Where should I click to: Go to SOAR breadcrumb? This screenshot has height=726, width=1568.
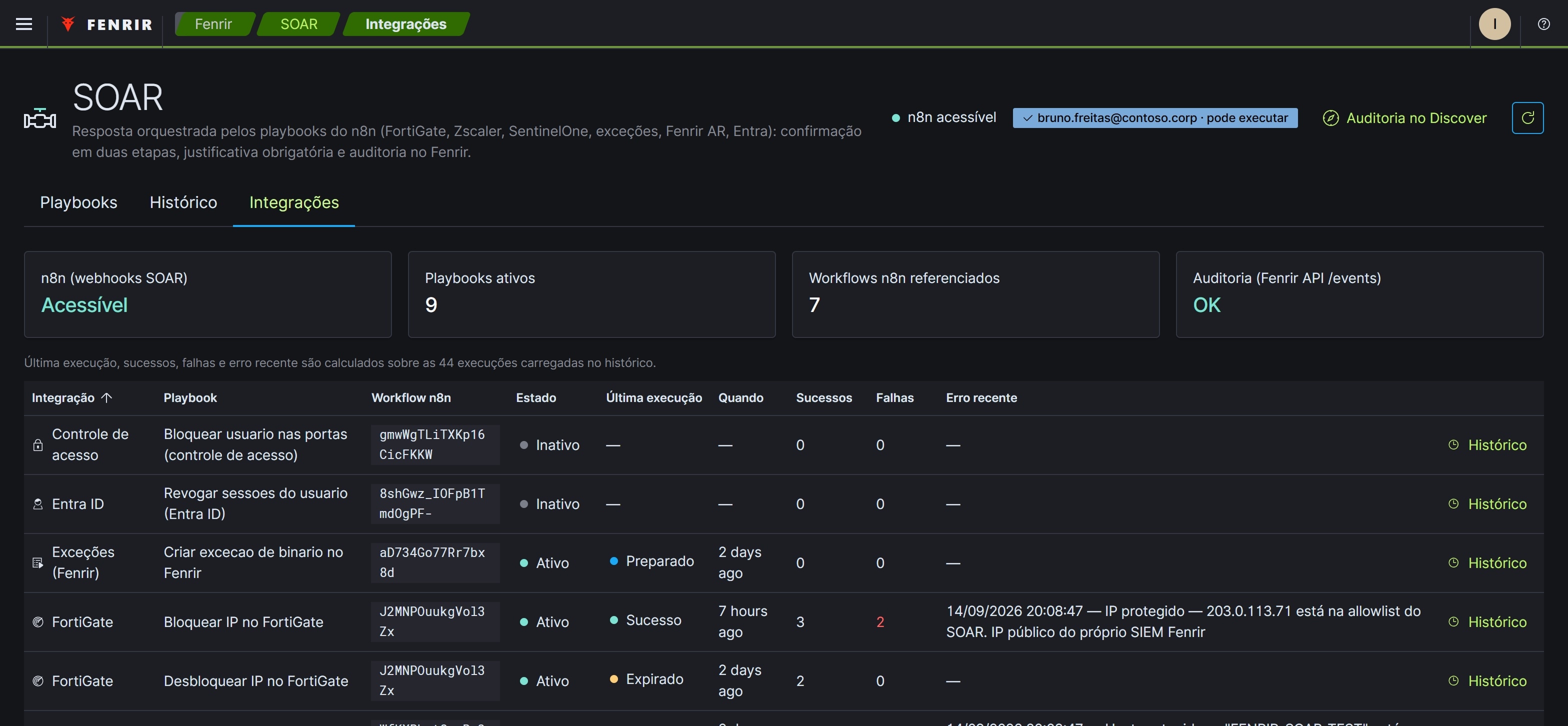coord(298,24)
